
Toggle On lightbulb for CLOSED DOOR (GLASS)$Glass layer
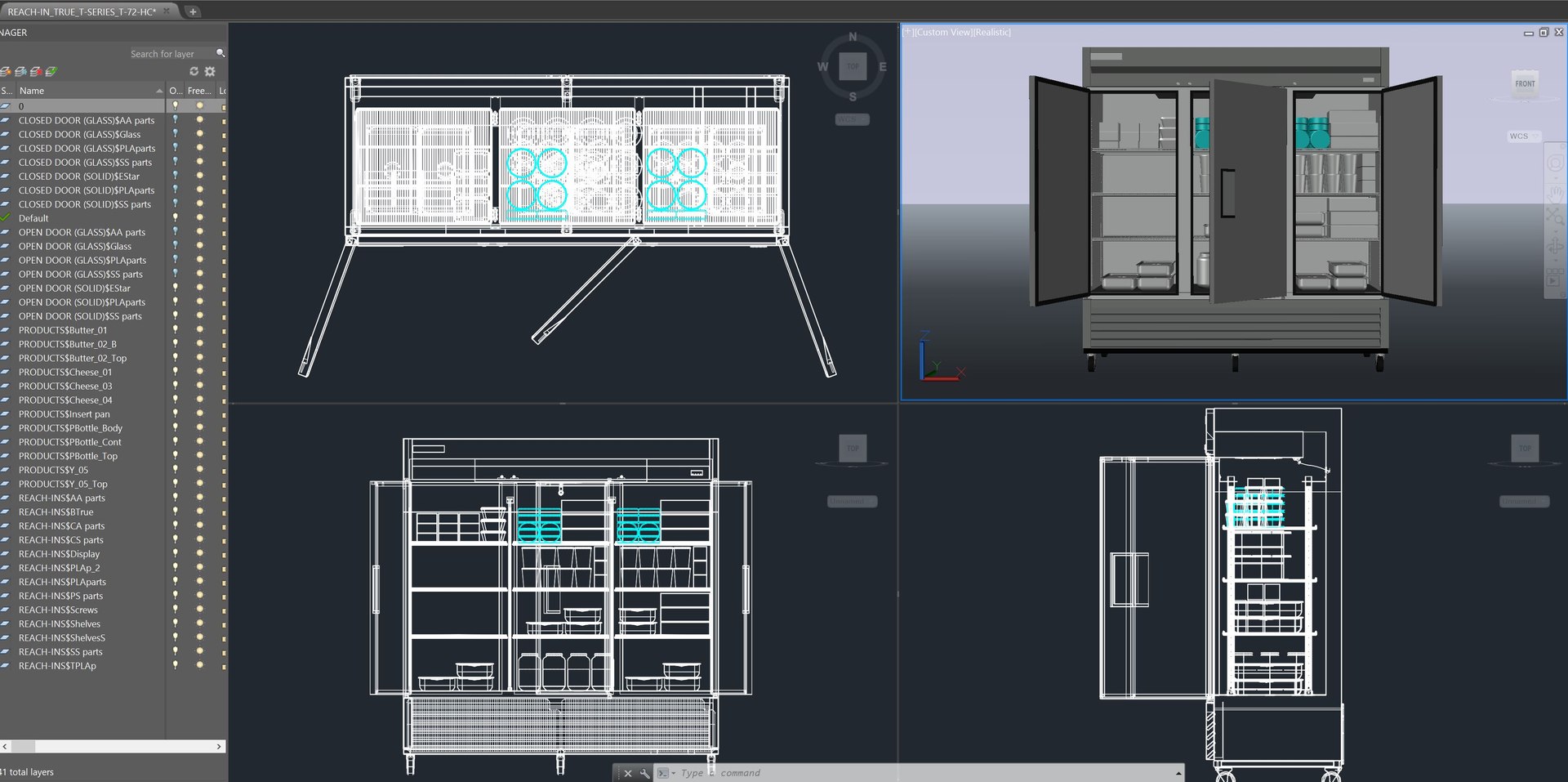(175, 134)
